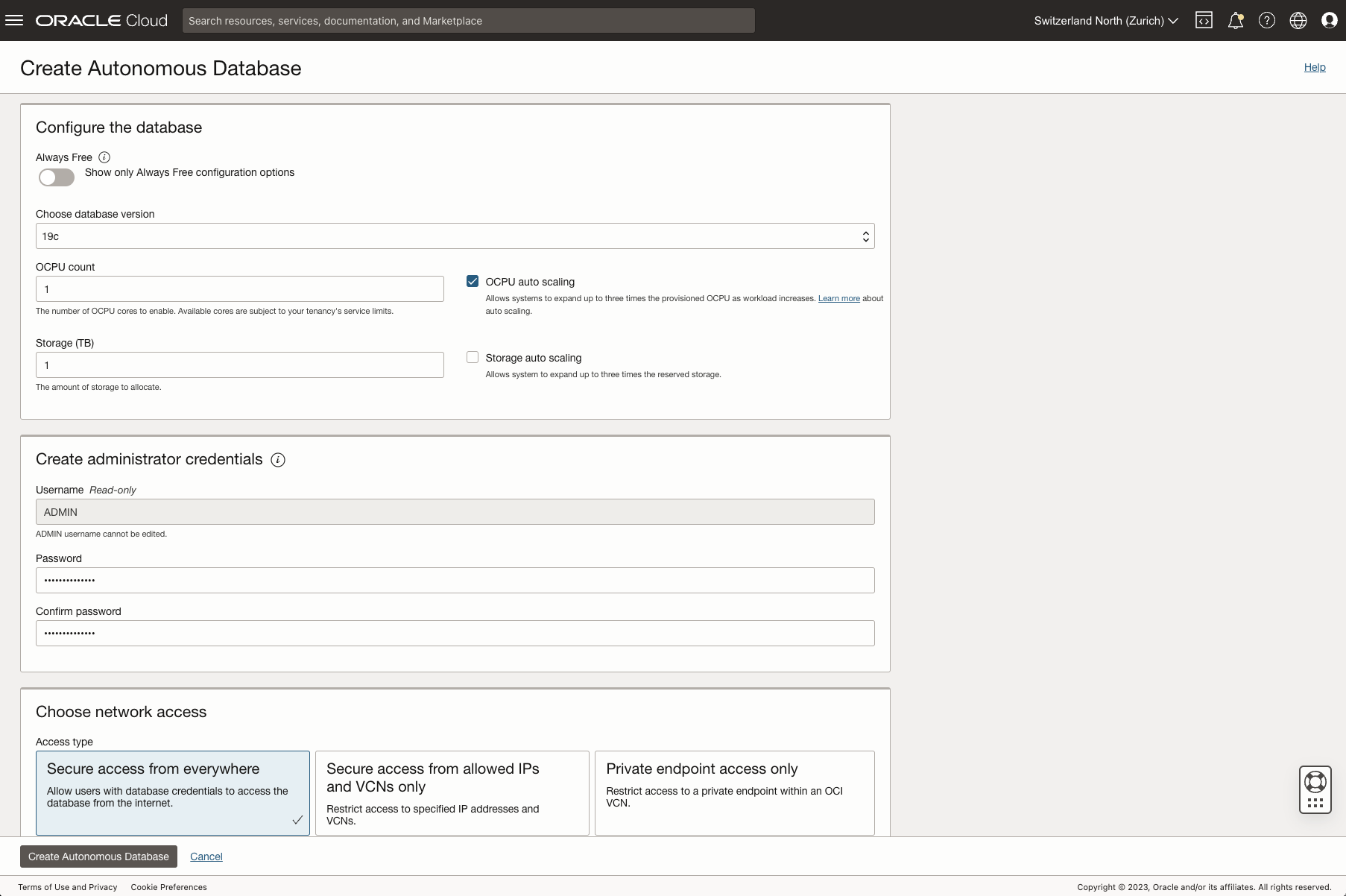Select Secure access from allowed IPs option
Viewport: 1346px width, 896px height.
[452, 792]
